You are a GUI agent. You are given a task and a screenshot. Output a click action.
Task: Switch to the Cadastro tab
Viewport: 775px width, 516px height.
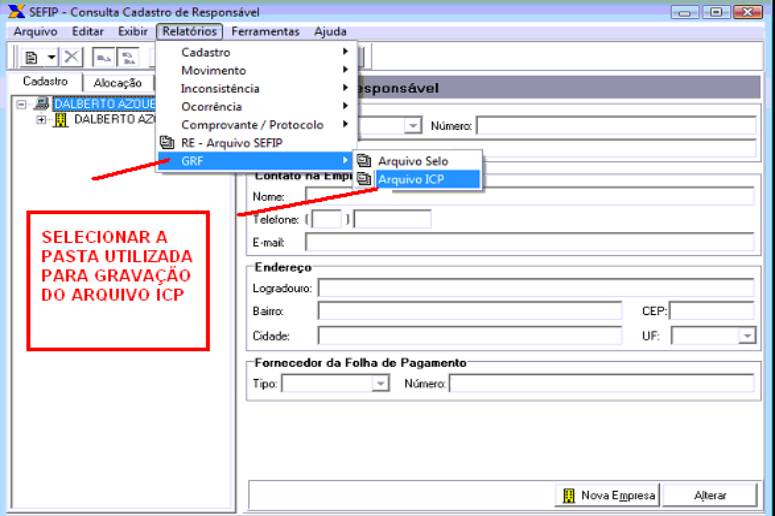(45, 82)
